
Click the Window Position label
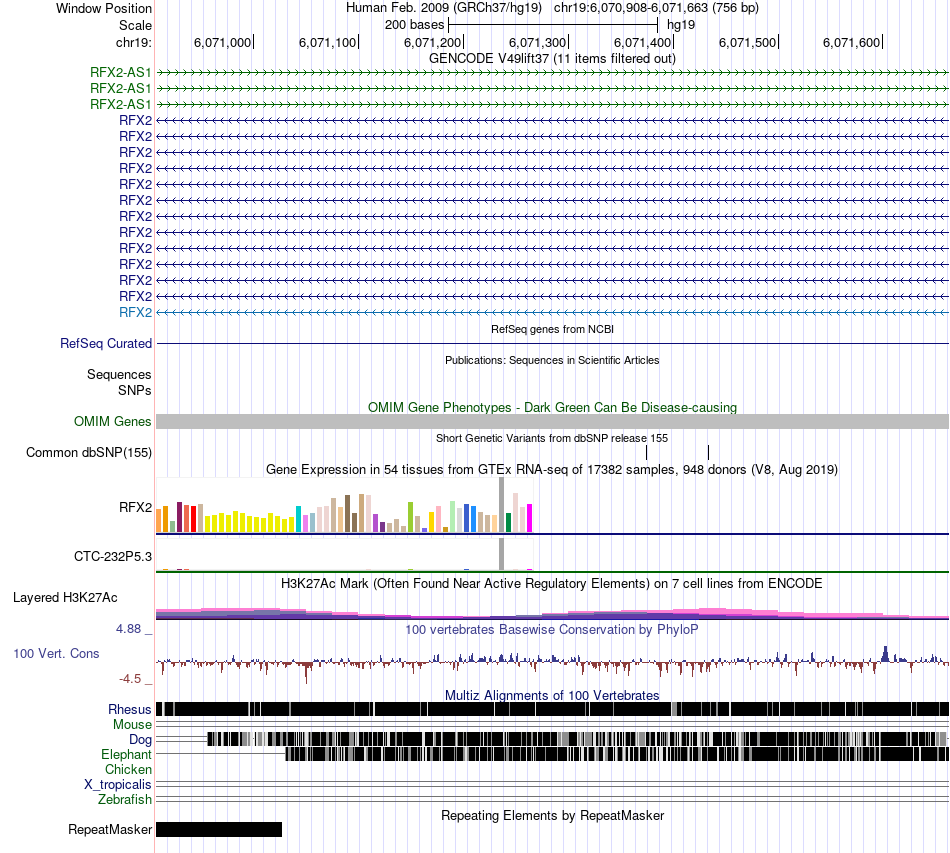[104, 8]
